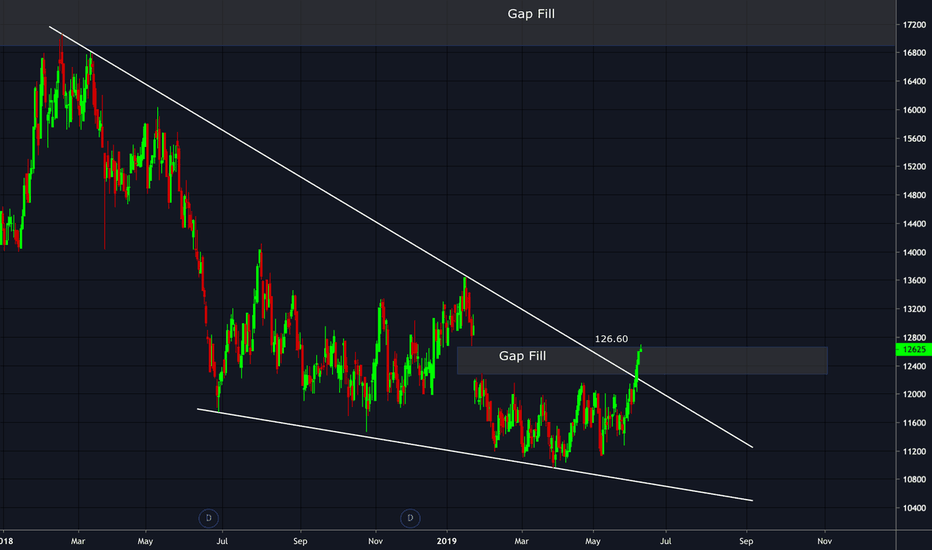The height and width of the screenshot is (550, 932).
Task: Click the 14000 price scale label
Action: (914, 252)
